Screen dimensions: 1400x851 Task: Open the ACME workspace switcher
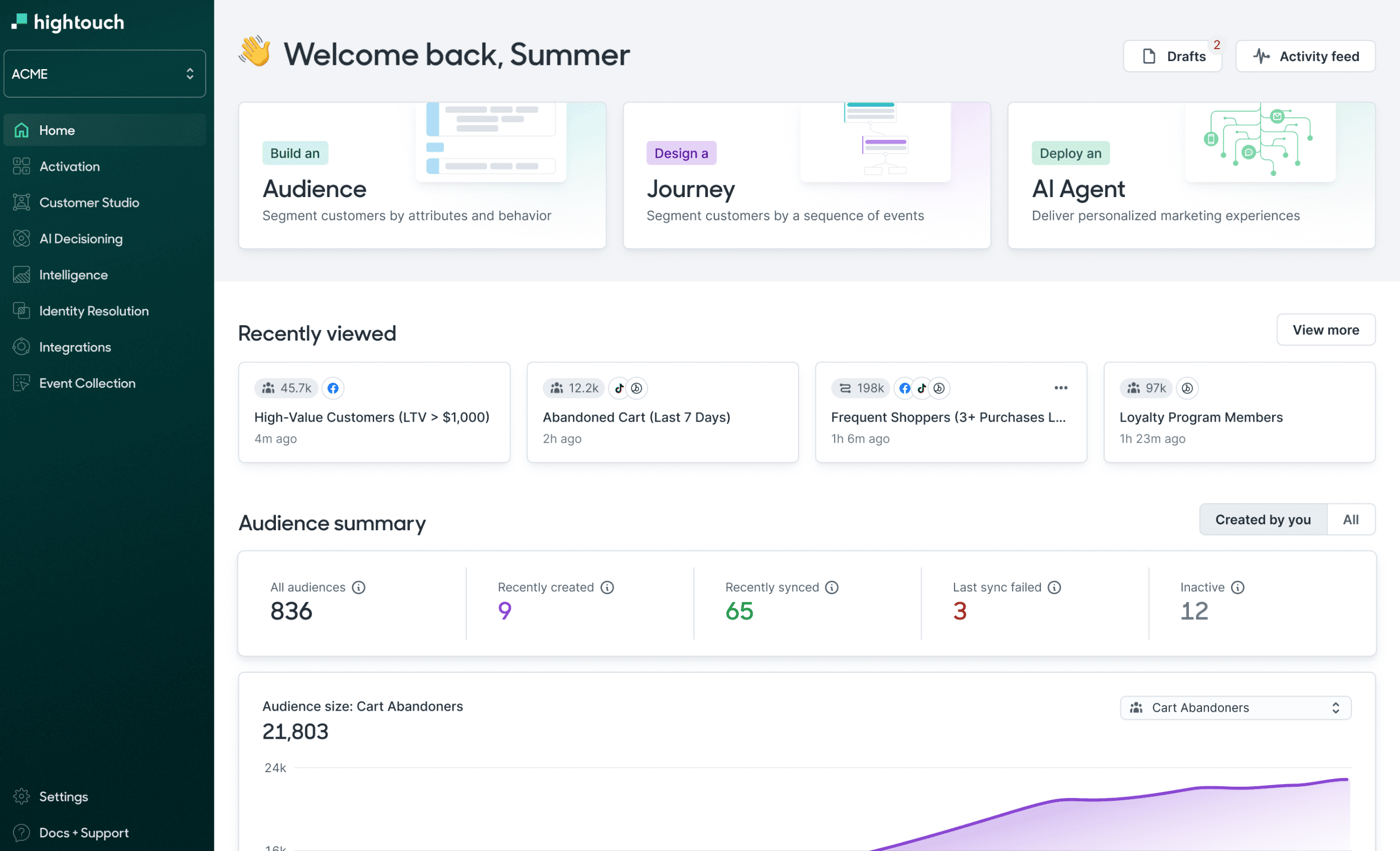pyautogui.click(x=105, y=73)
